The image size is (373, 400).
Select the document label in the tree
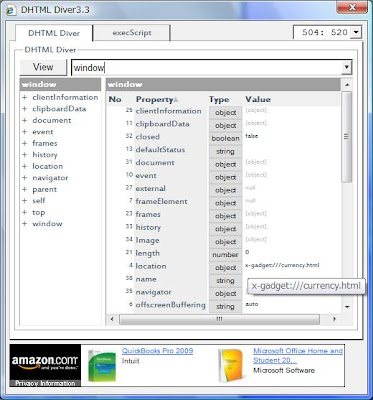pyautogui.click(x=52, y=120)
